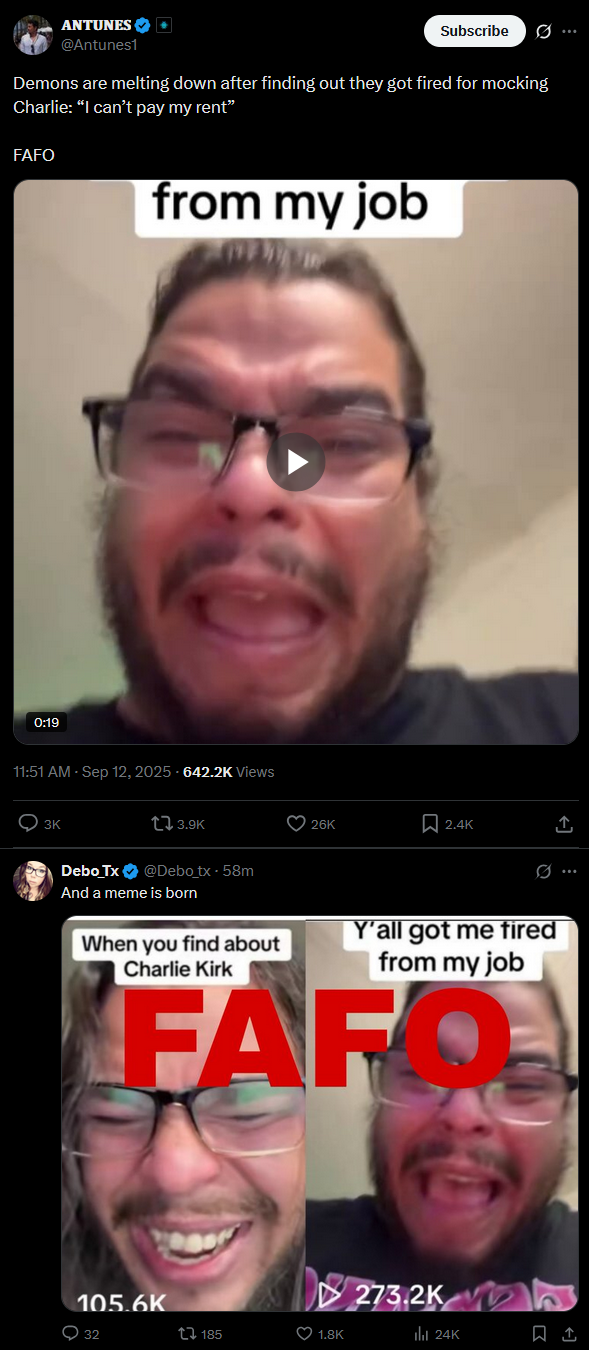Screen dimensions: 589x1350
Task: Like Debo_Tx reply with 1.8K likes
Action: coord(321,1334)
